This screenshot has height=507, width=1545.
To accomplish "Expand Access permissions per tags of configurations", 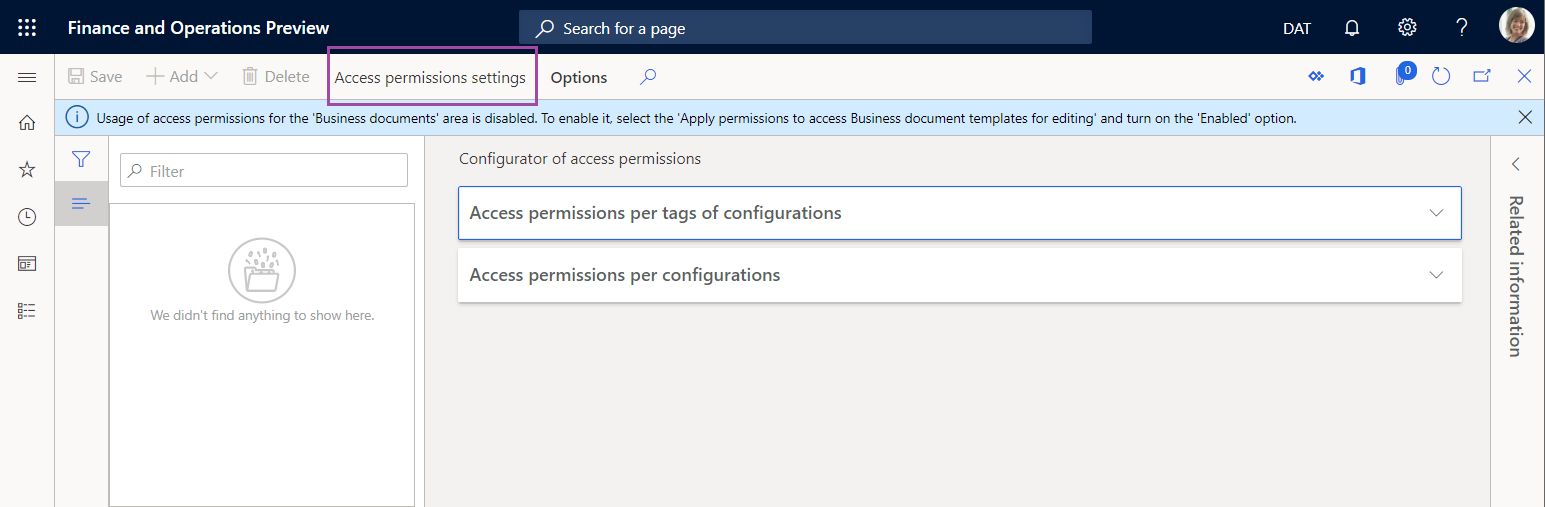I will [x=960, y=213].
